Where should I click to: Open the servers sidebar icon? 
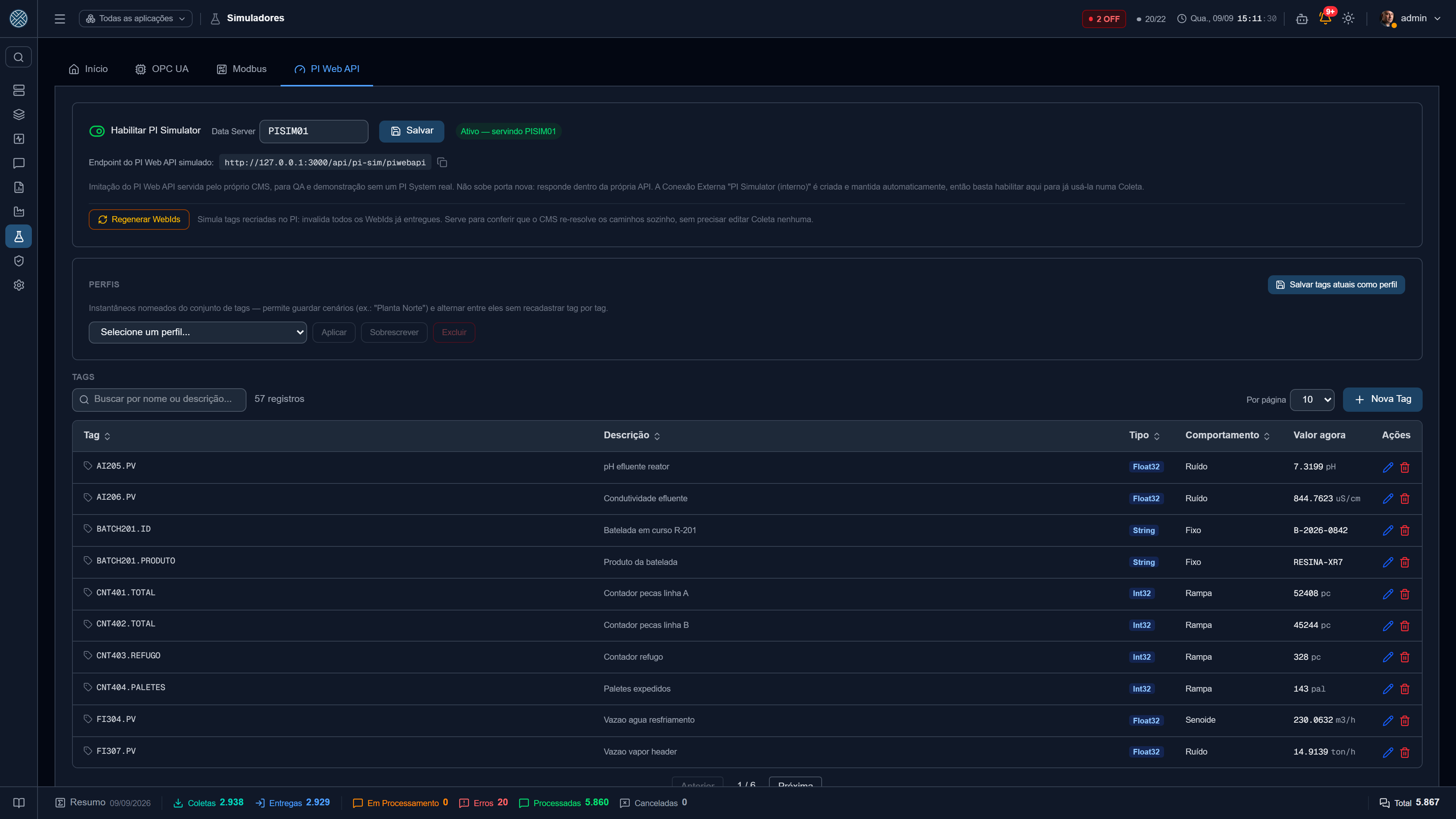(x=19, y=91)
